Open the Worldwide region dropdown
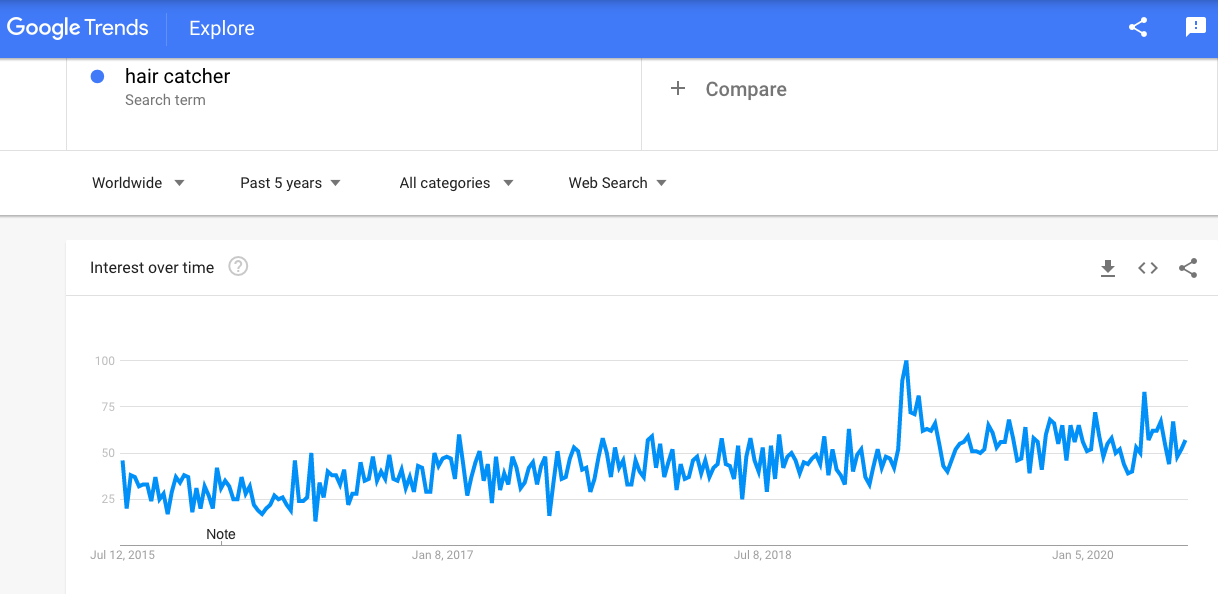The width and height of the screenshot is (1218, 594). pyautogui.click(x=138, y=183)
